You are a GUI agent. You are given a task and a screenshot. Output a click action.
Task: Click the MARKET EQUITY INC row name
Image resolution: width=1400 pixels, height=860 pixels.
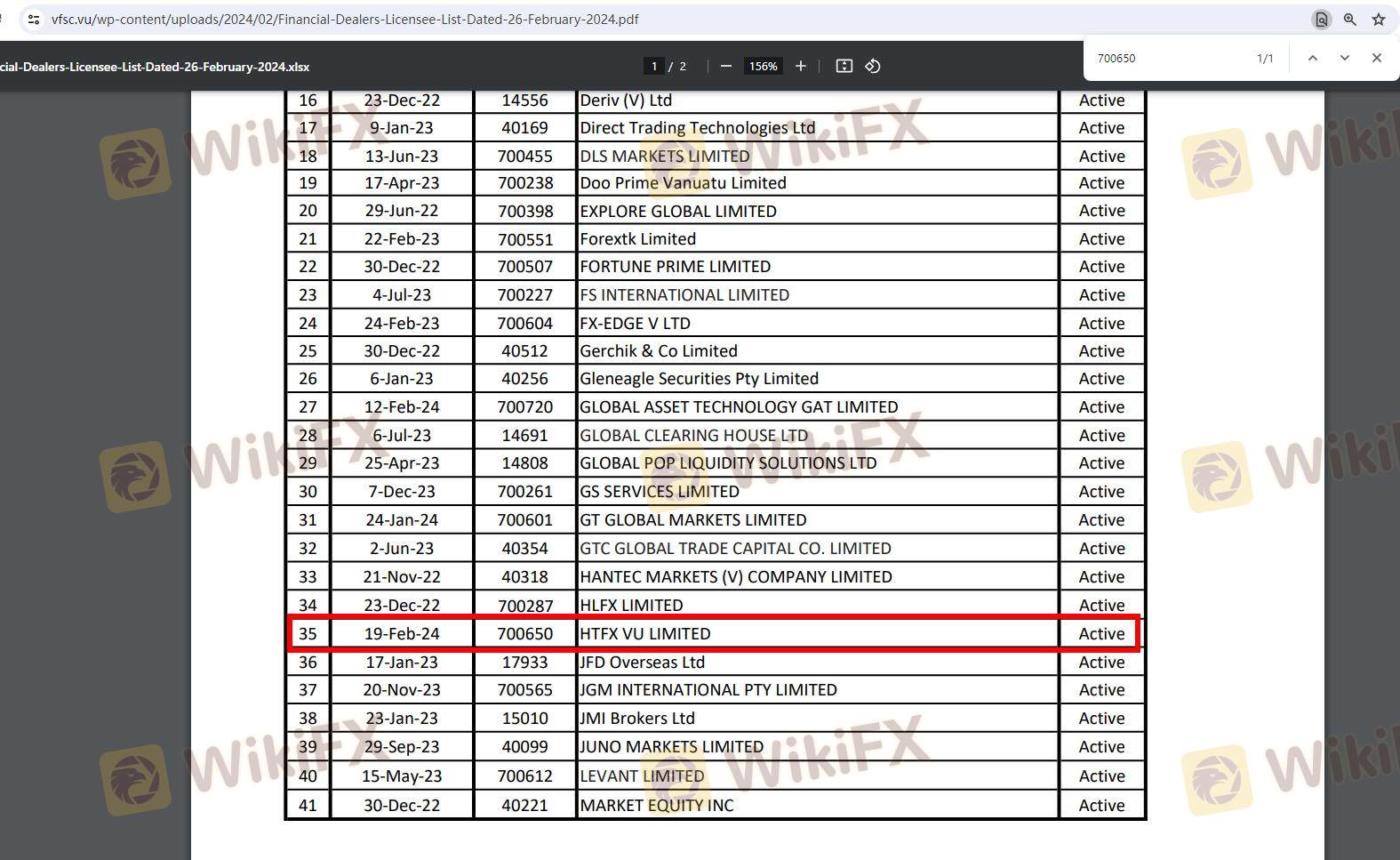[656, 805]
